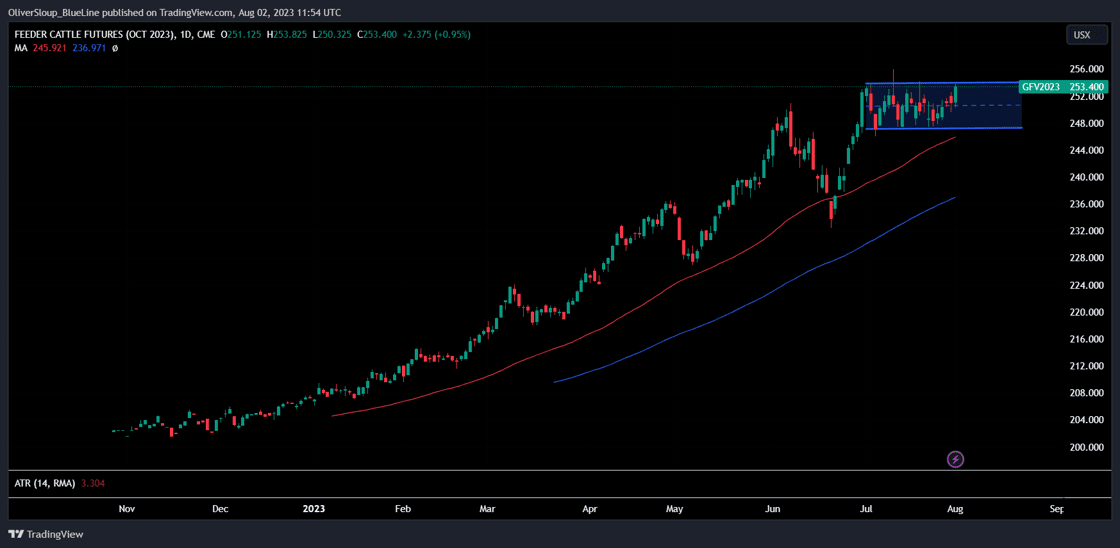This screenshot has height=548, width=1120.
Task: Click the ATR (14, RMA) indicator label
Action: pyautogui.click(x=45, y=483)
